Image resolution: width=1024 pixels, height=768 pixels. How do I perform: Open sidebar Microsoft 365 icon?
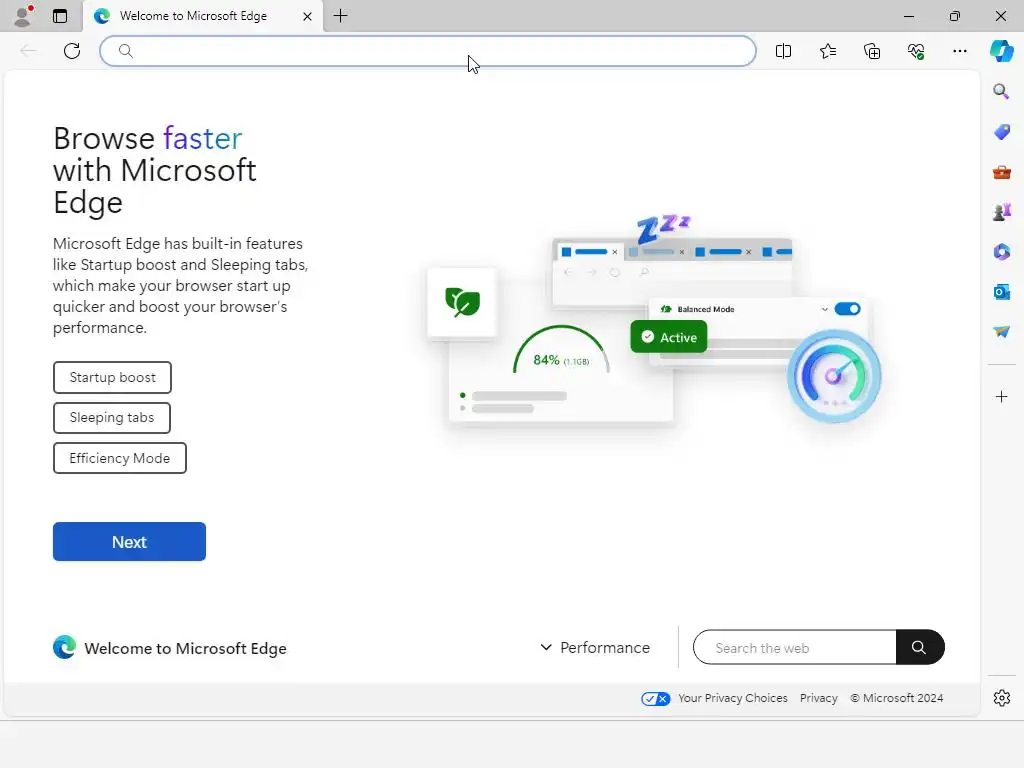(1001, 252)
